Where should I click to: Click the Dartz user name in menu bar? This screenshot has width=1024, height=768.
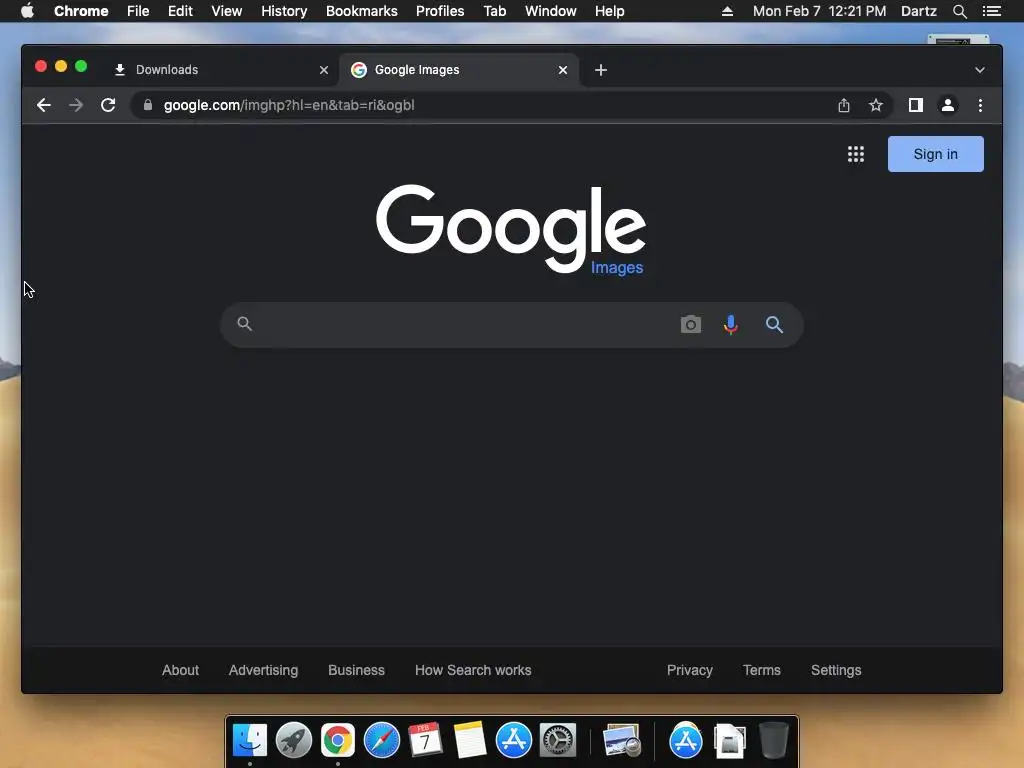click(919, 11)
